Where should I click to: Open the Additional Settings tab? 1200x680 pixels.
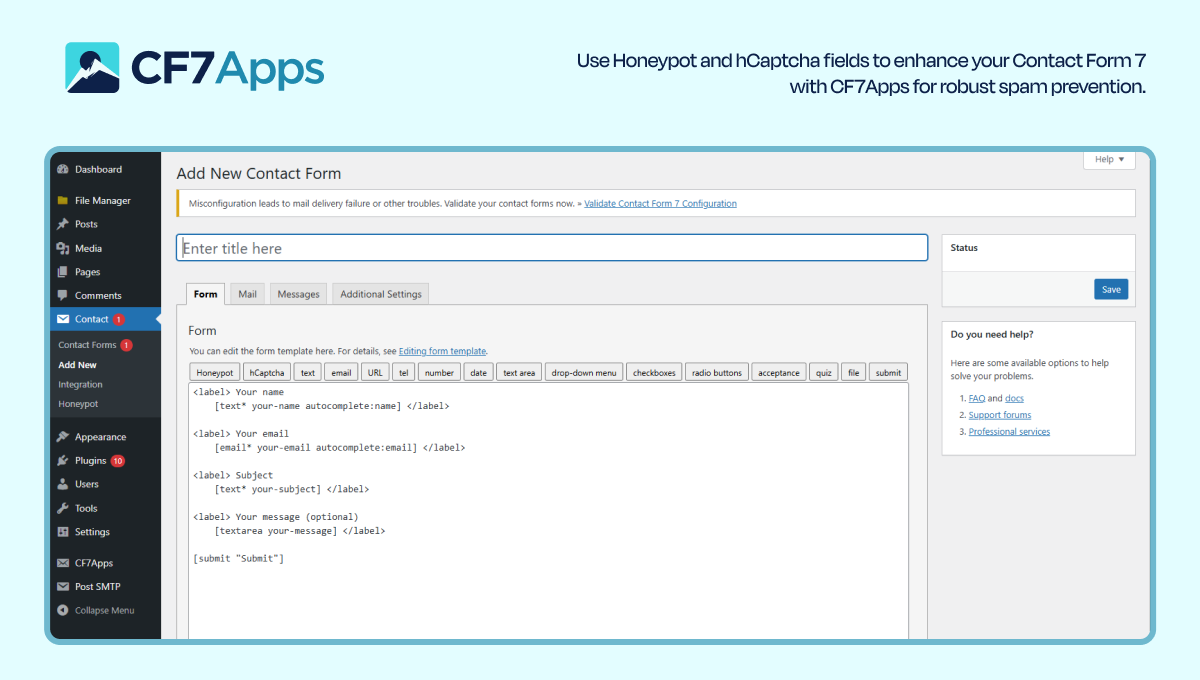[381, 294]
